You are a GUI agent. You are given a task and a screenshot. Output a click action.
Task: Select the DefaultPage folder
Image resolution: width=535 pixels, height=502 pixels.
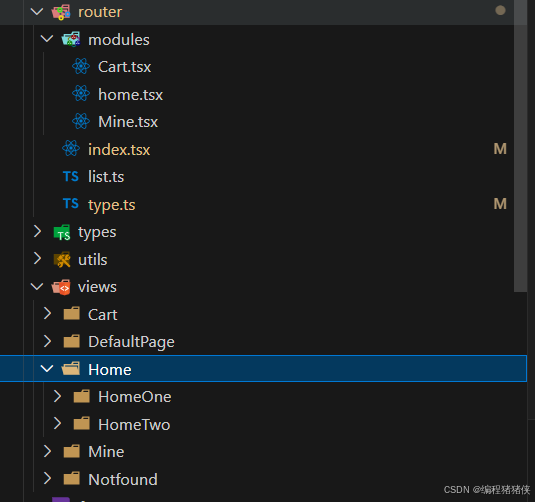pyautogui.click(x=131, y=342)
